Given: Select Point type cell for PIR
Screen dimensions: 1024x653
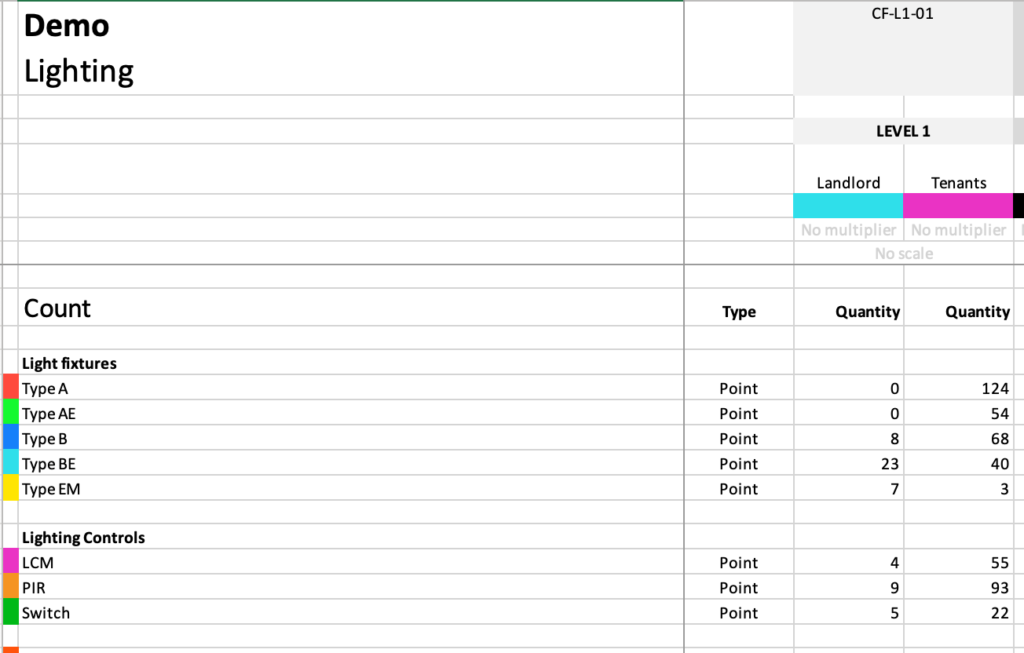Looking at the screenshot, I should (x=739, y=588).
